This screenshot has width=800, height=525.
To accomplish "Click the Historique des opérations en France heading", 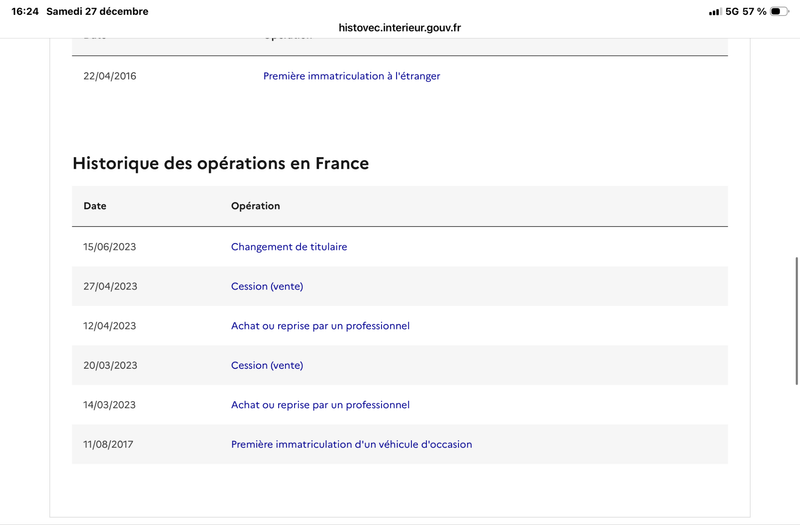I will 220,163.
